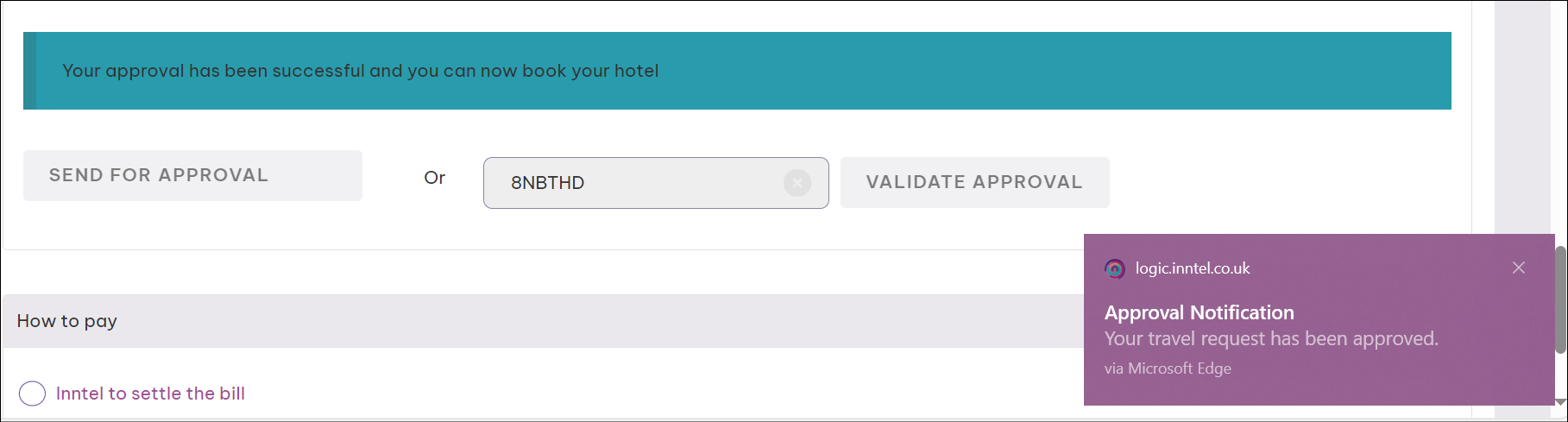Click 'Your travel request has been approved' message
Screen dimensions: 1568x422
click(x=1271, y=339)
